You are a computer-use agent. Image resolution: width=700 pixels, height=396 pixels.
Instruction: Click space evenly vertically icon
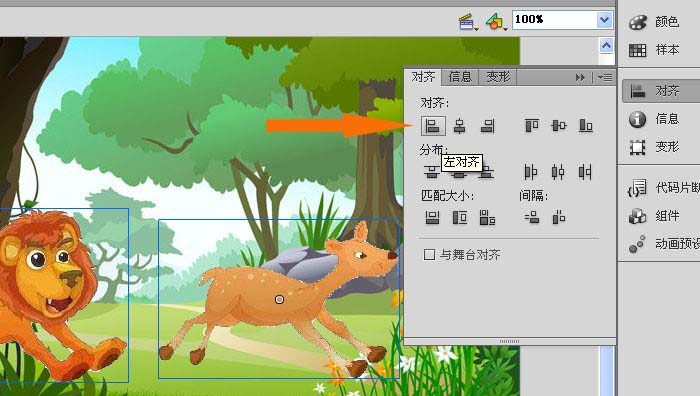(532, 218)
